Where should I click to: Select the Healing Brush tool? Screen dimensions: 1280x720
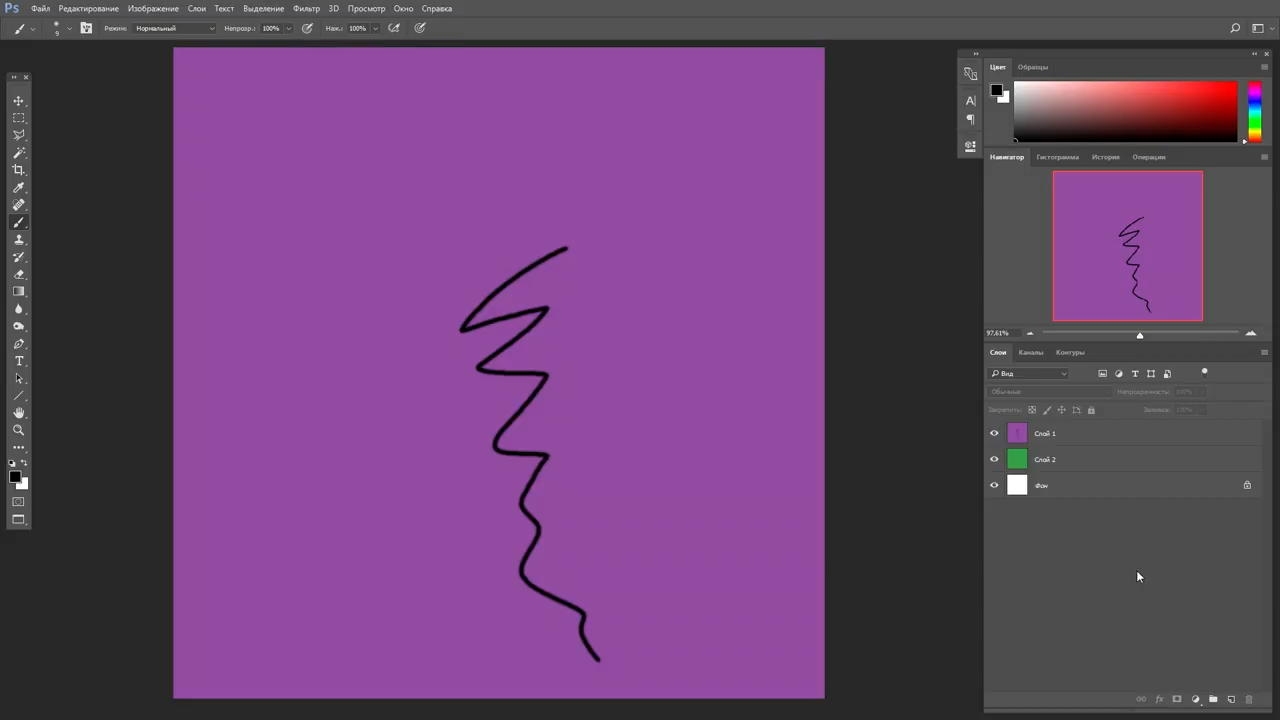(18, 205)
